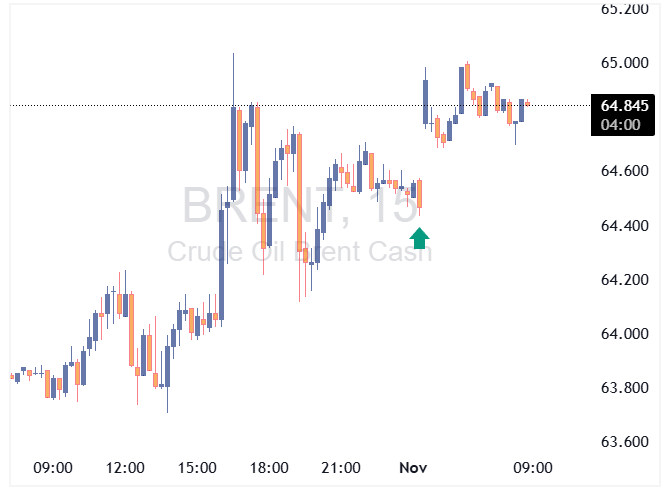Click the 15:00 time axis label

pos(197,468)
